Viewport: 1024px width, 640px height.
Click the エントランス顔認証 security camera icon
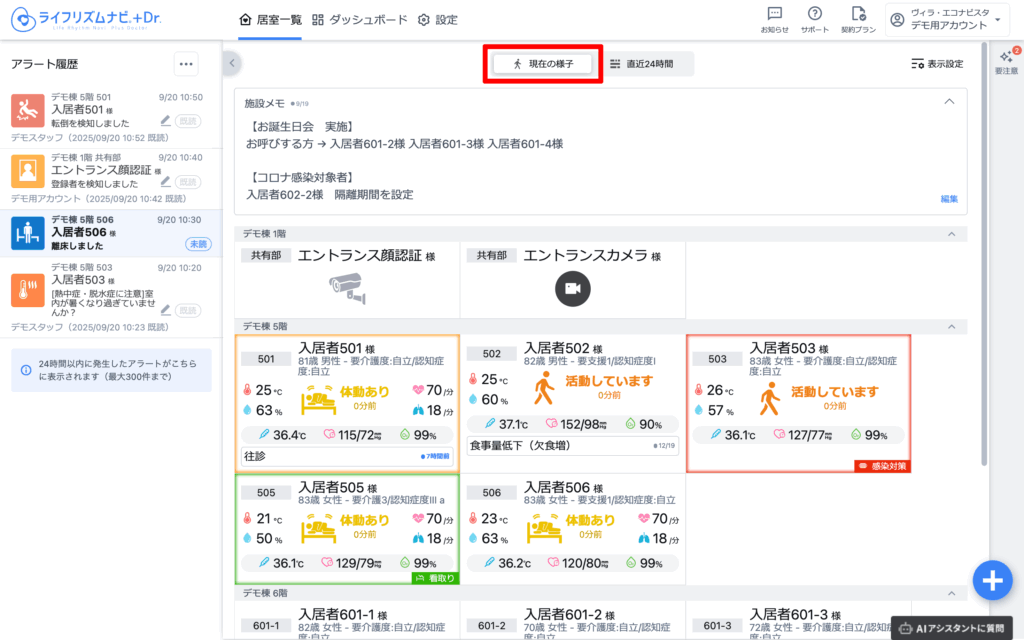click(x=347, y=288)
